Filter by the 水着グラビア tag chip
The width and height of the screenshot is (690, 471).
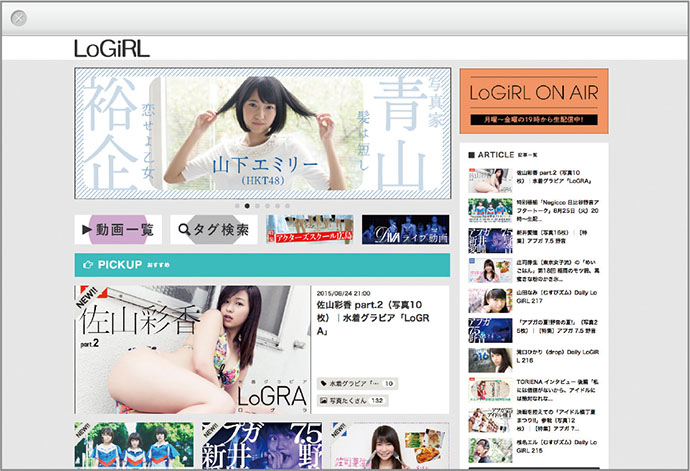[357, 383]
